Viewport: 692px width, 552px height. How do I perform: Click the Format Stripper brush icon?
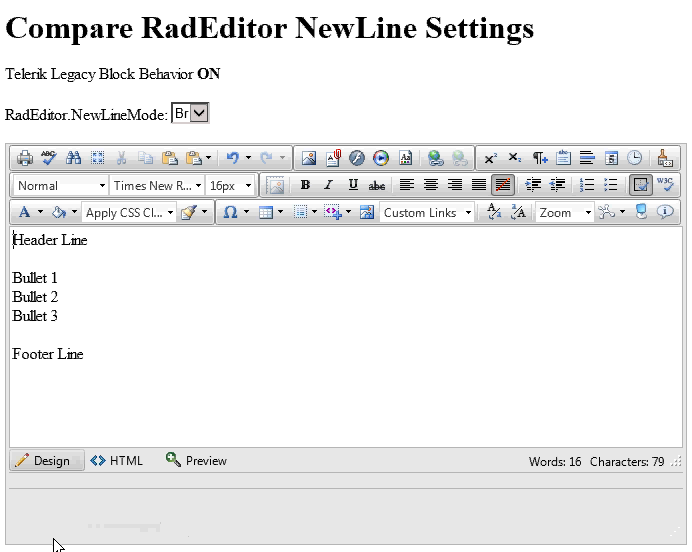tap(665, 158)
